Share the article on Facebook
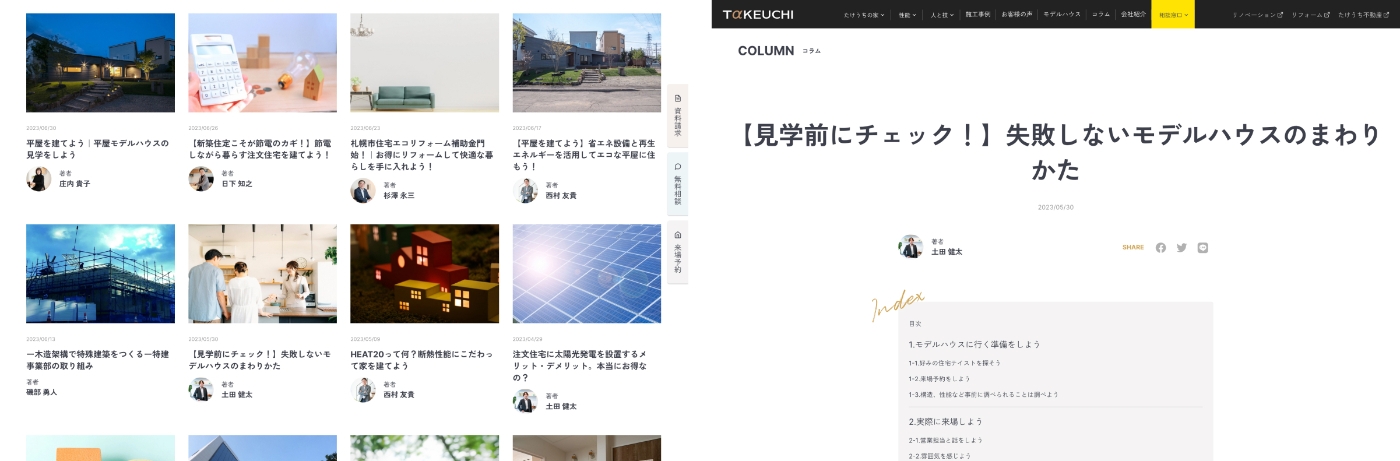1400x461 pixels. click(1160, 247)
